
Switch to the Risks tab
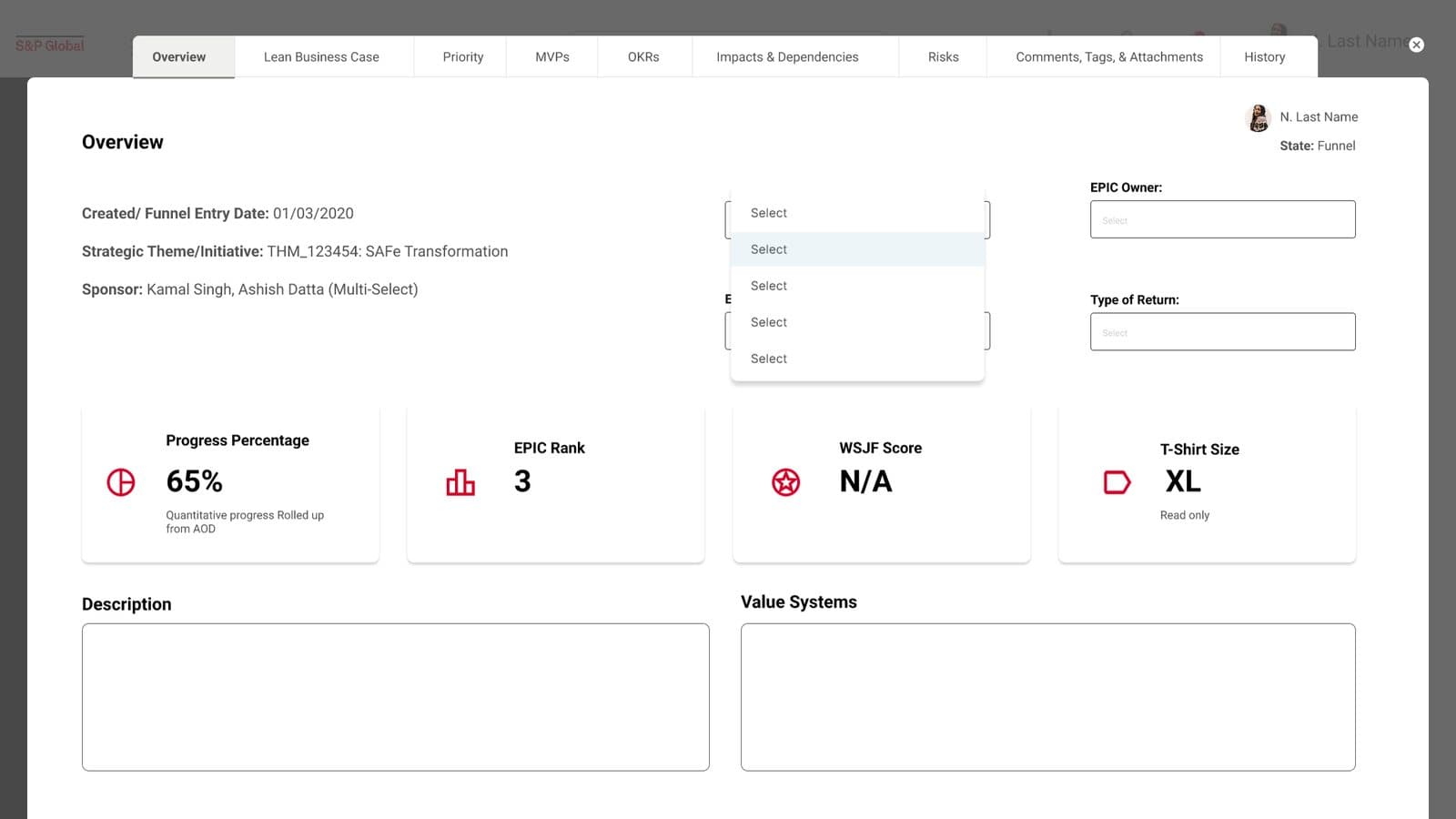[x=944, y=56]
